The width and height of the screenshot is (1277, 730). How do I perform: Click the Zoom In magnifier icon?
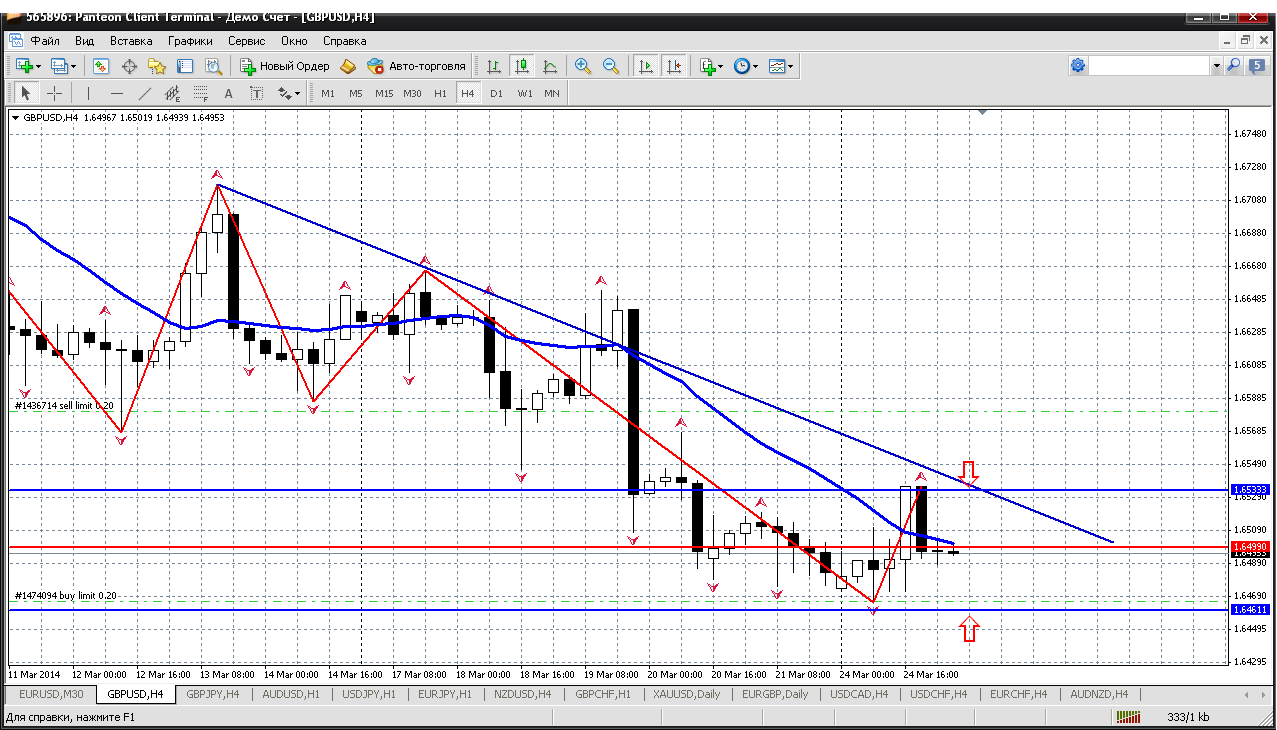[583, 66]
